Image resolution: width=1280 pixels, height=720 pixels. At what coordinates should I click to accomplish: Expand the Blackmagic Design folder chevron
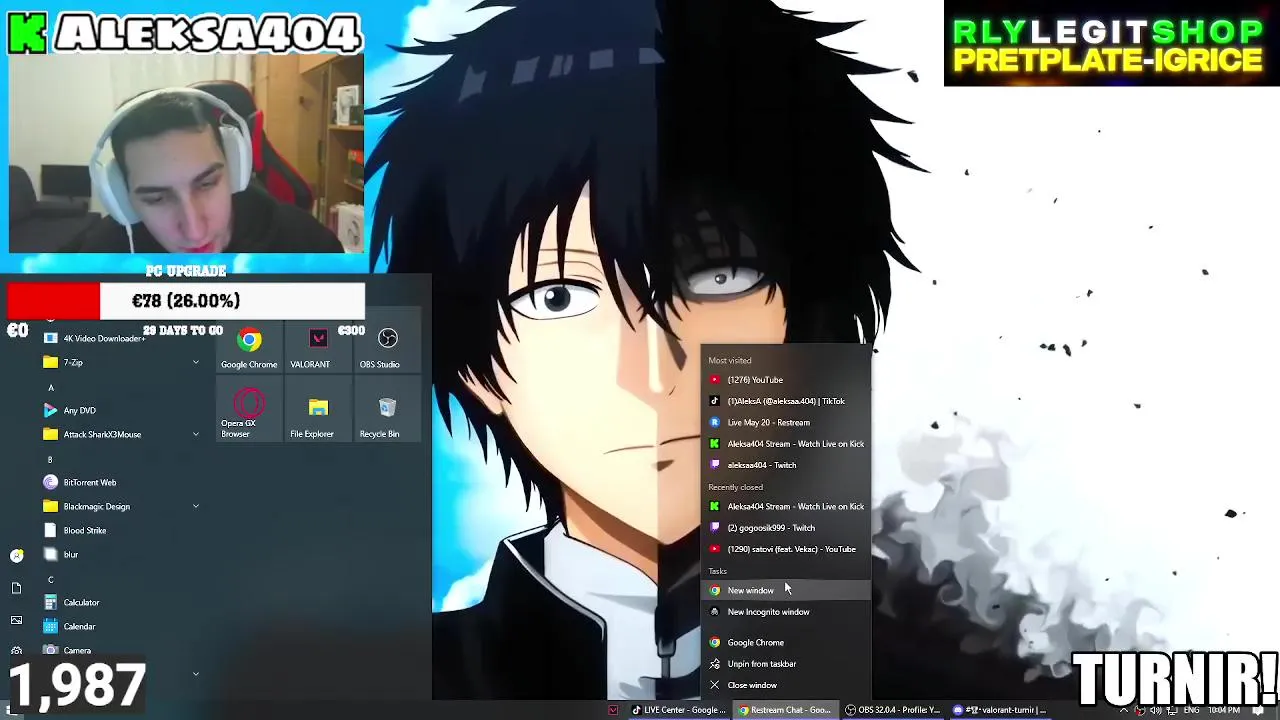[x=196, y=506]
